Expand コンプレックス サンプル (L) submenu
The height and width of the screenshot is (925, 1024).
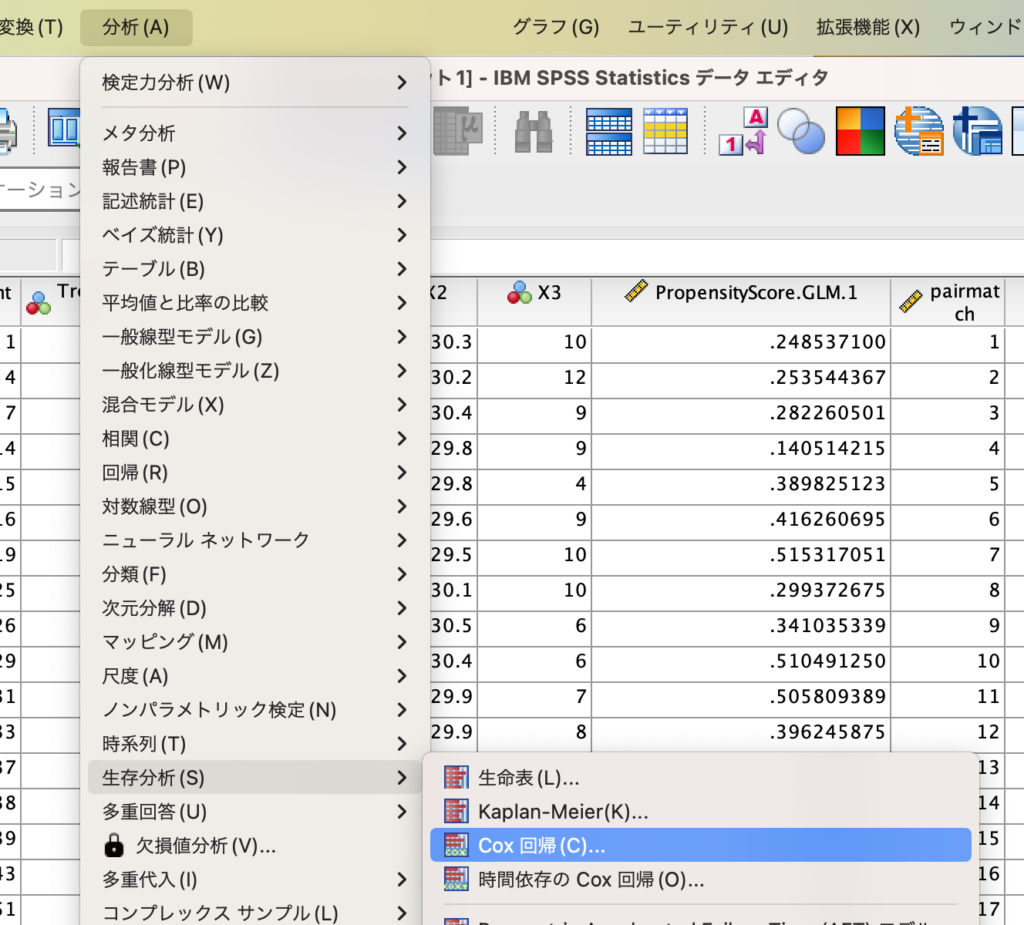(255, 913)
